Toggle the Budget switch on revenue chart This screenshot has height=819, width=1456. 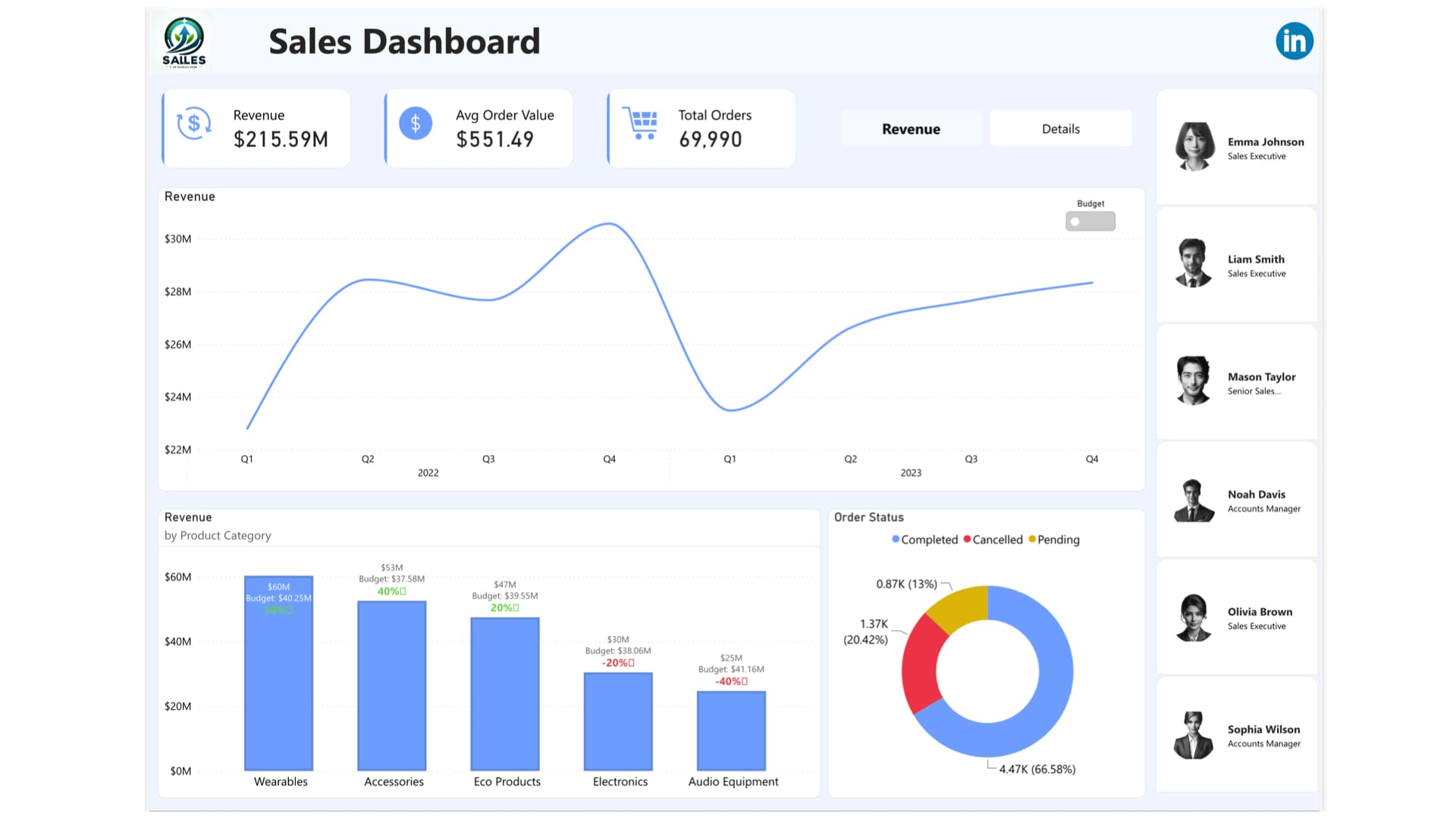point(1090,221)
